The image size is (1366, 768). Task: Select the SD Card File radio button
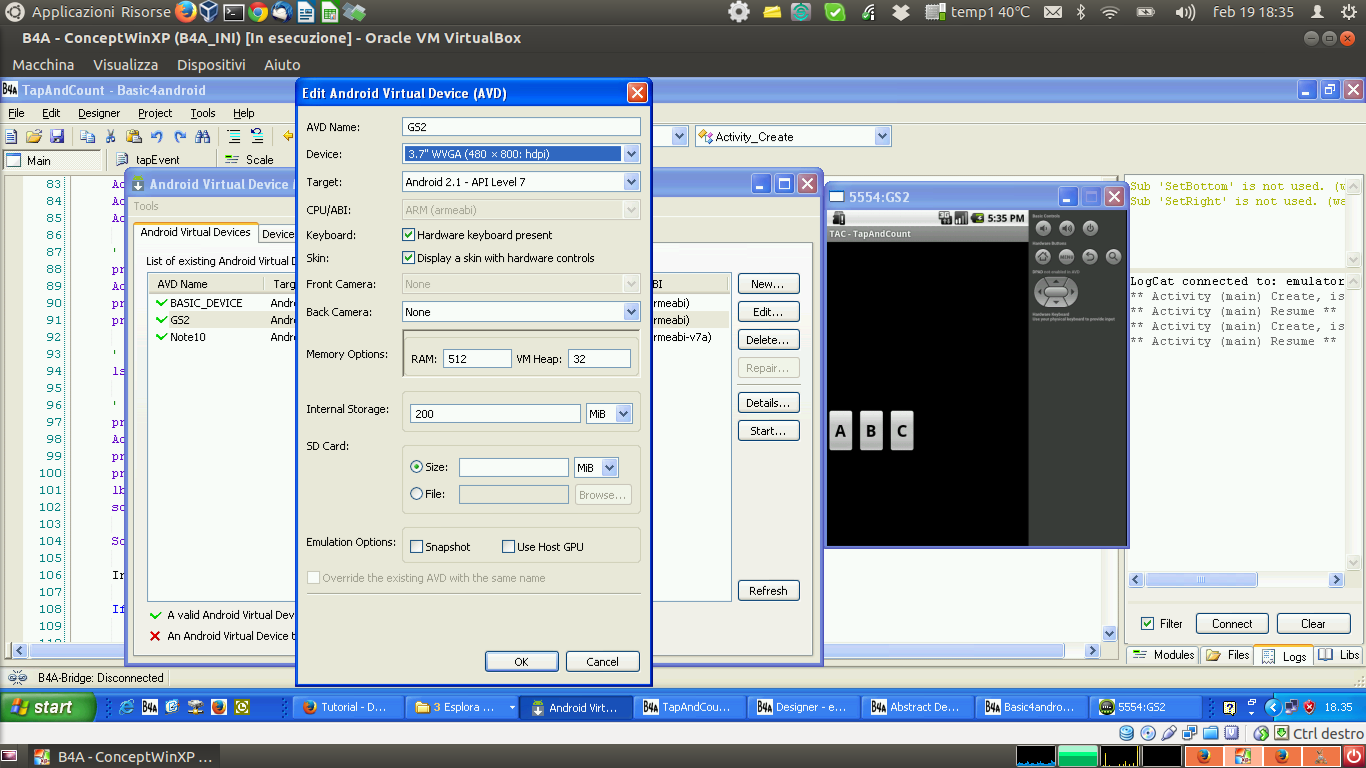point(417,494)
